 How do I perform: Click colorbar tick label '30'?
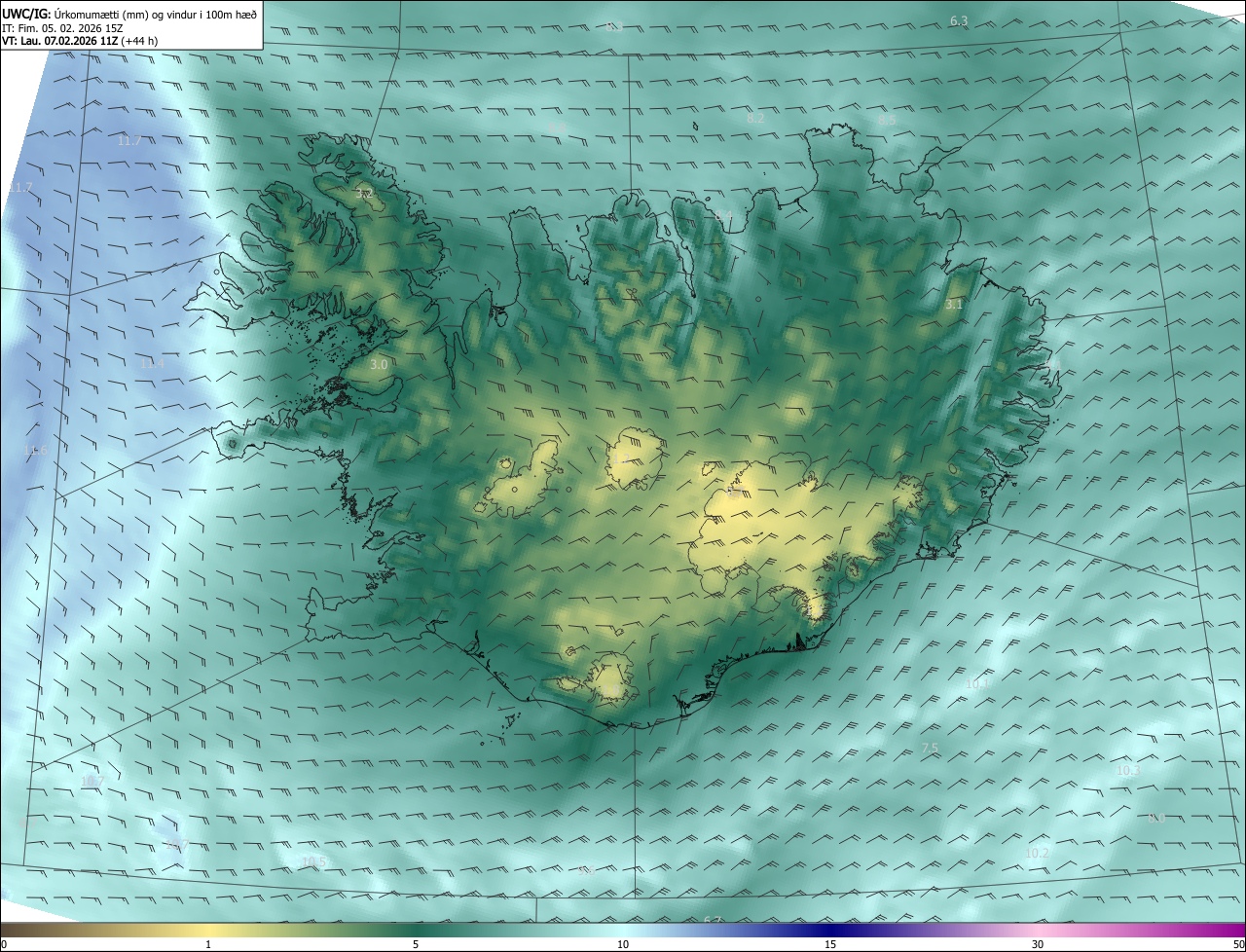tap(1038, 944)
